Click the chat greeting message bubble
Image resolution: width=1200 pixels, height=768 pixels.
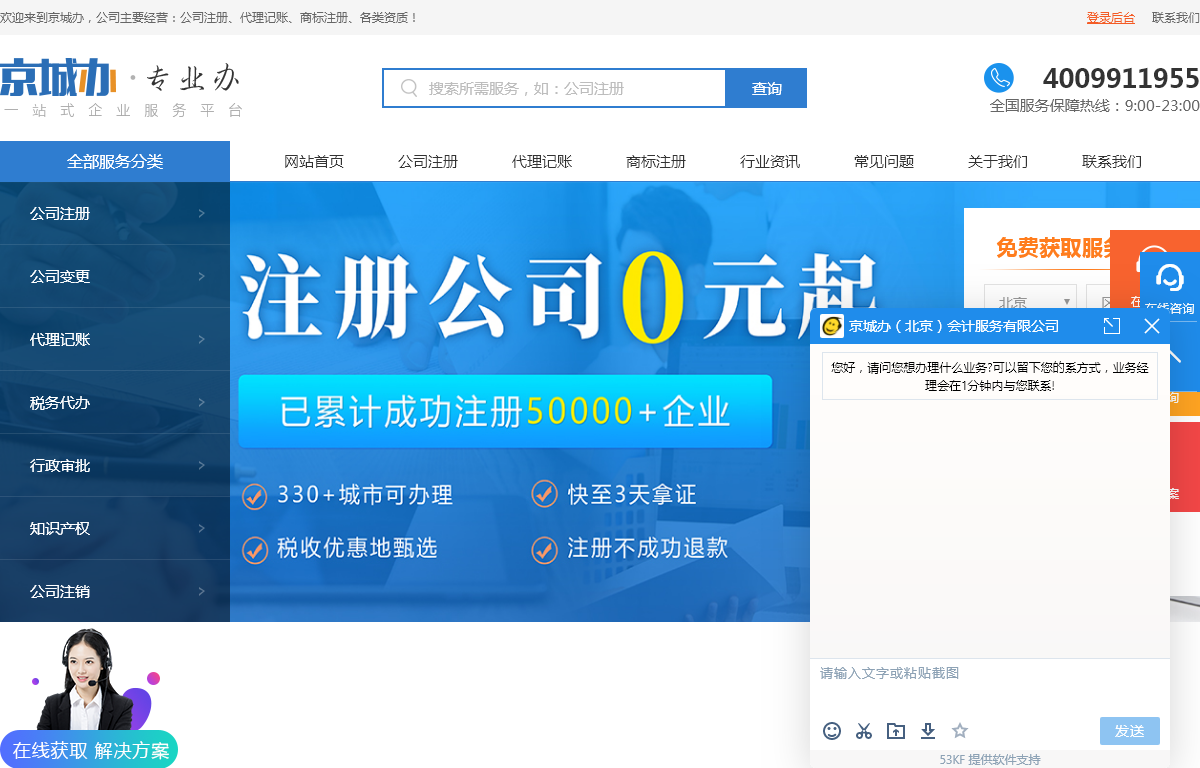click(x=990, y=376)
